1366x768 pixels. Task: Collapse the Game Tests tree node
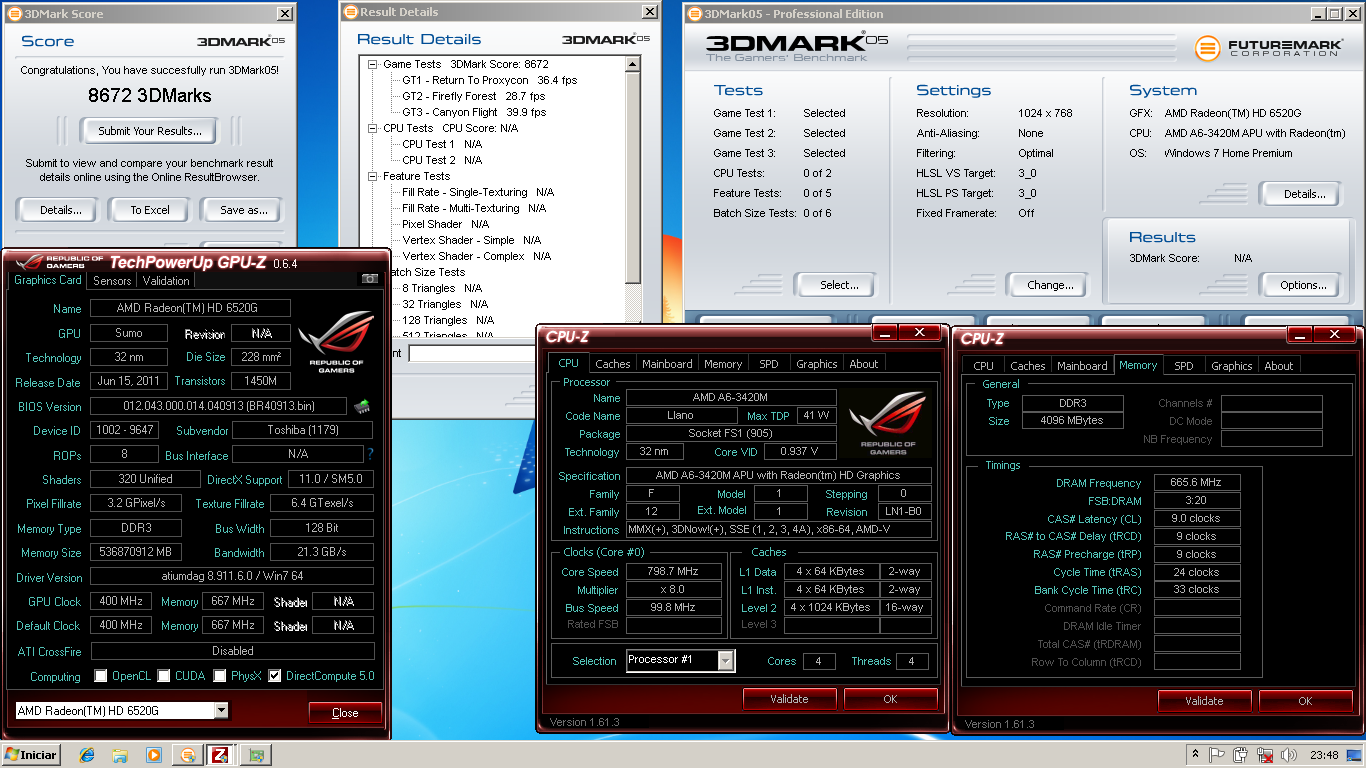coord(372,64)
